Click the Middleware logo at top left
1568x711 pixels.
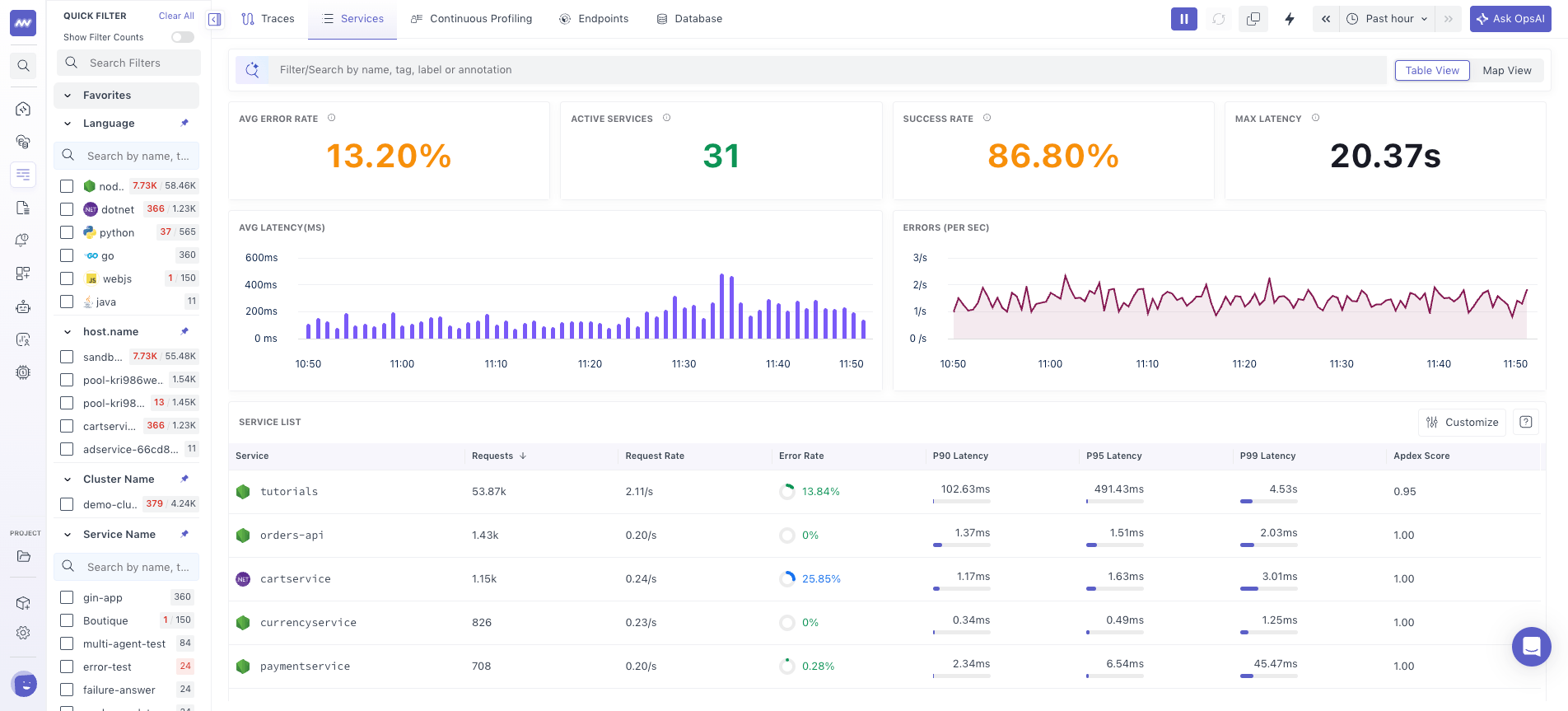23,23
